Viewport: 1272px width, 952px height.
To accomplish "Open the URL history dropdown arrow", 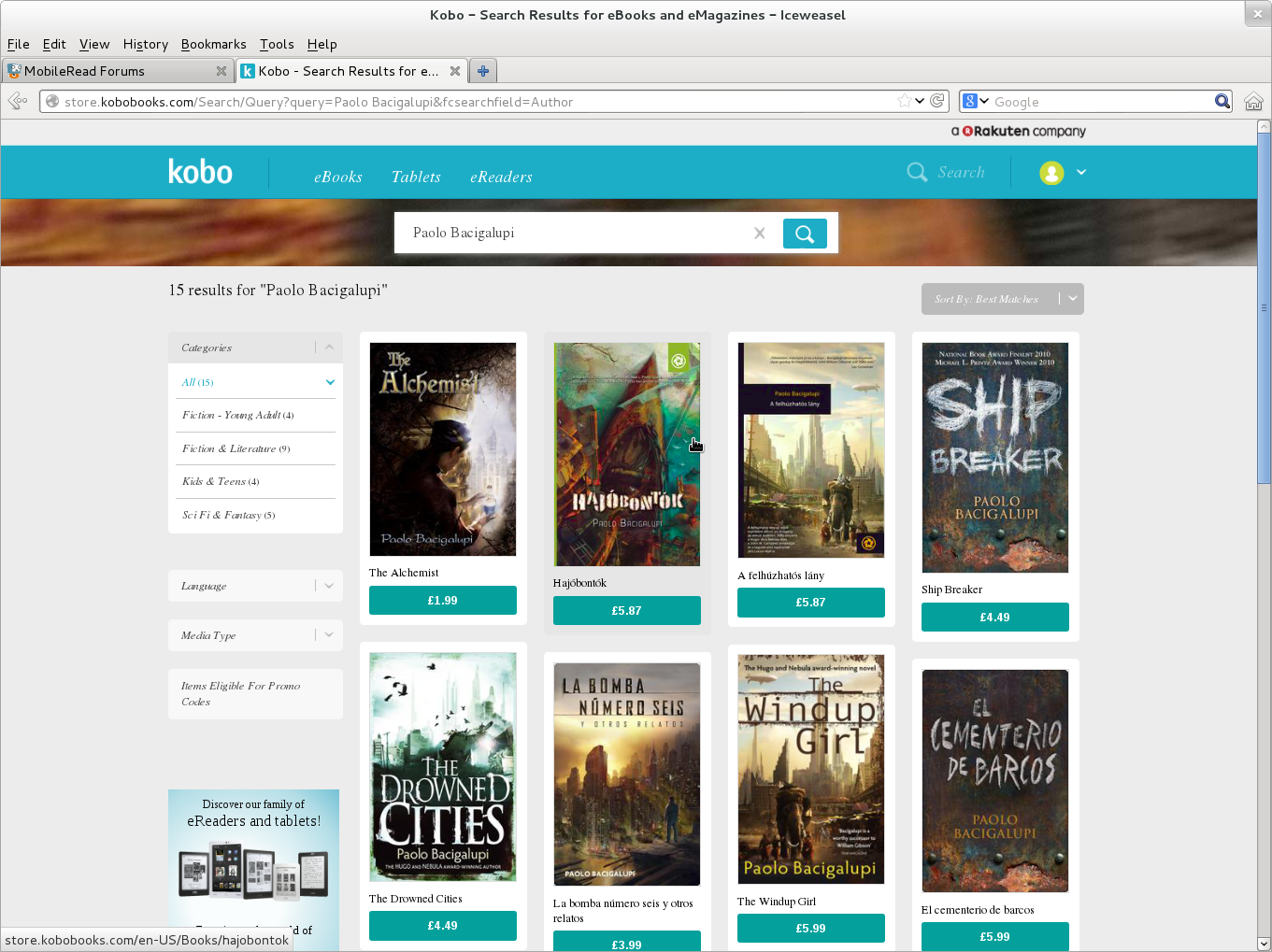I will [x=920, y=101].
